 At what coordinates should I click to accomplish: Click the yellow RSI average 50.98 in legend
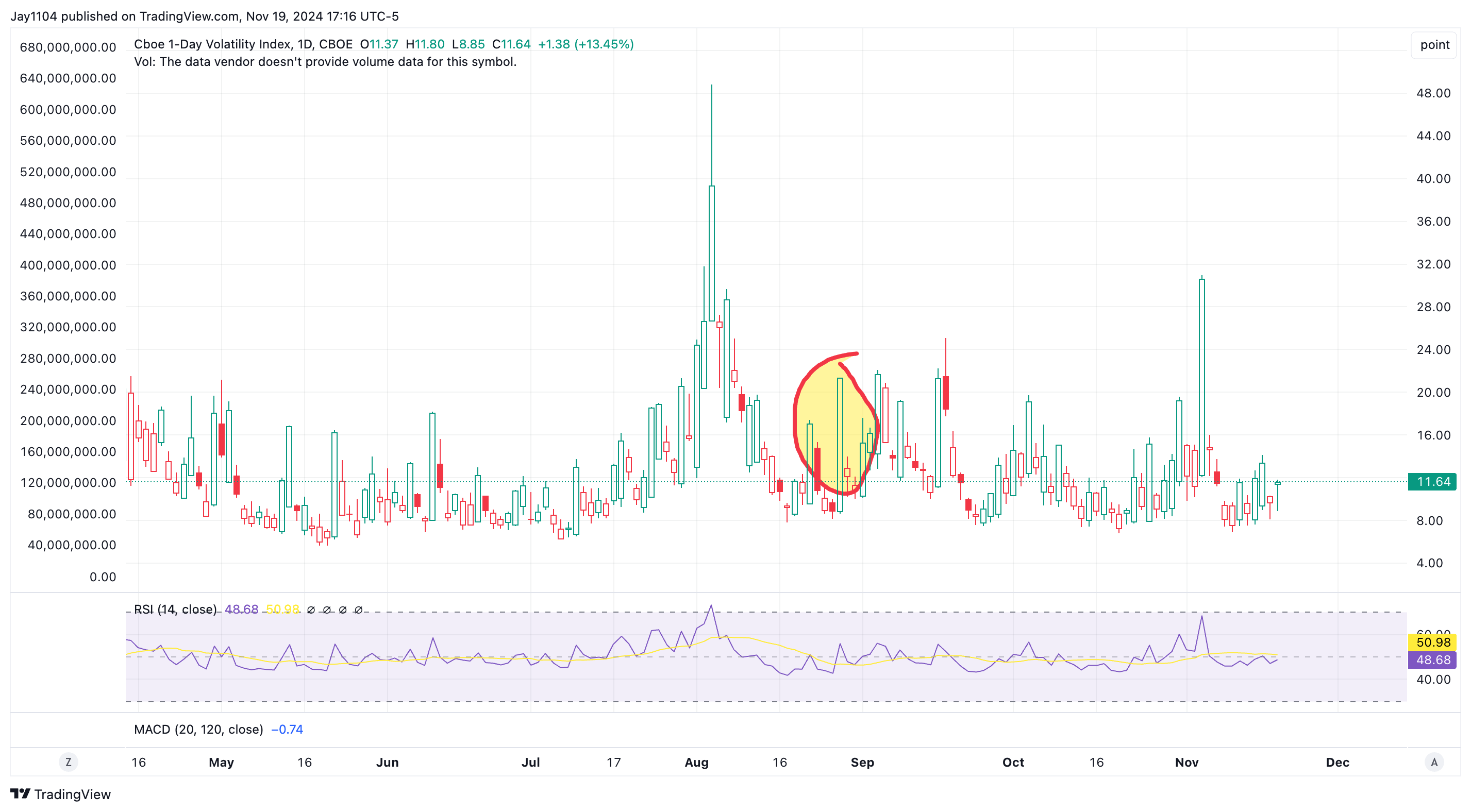coord(282,610)
